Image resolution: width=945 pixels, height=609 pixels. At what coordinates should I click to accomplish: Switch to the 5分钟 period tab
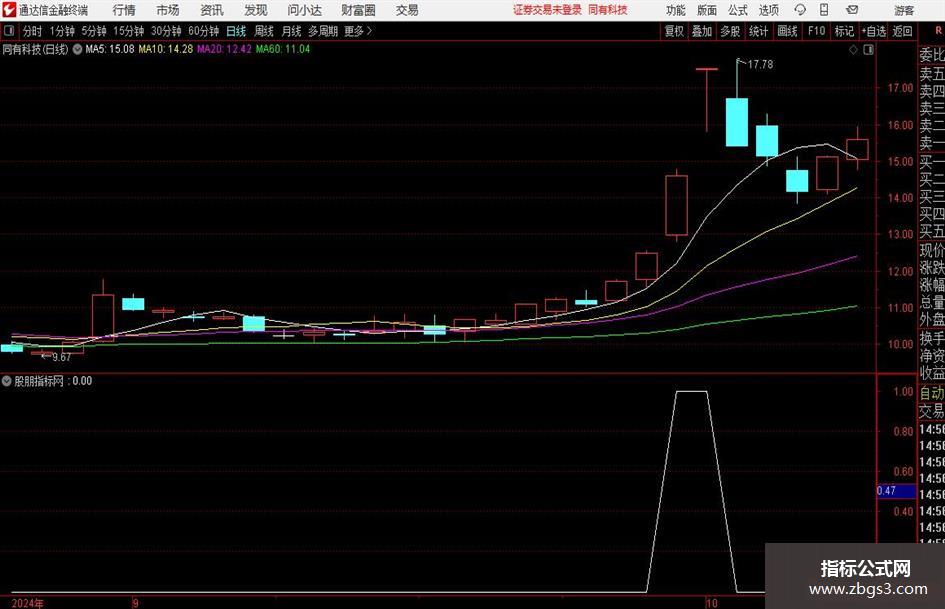point(94,31)
